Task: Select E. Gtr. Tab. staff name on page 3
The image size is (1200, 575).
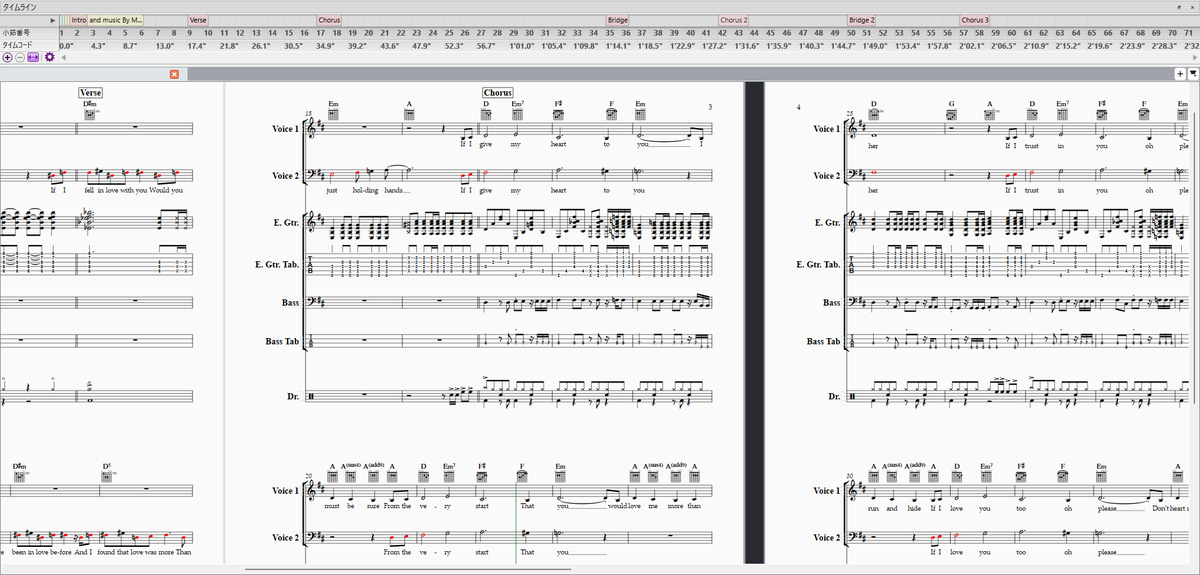Action: click(x=276, y=265)
